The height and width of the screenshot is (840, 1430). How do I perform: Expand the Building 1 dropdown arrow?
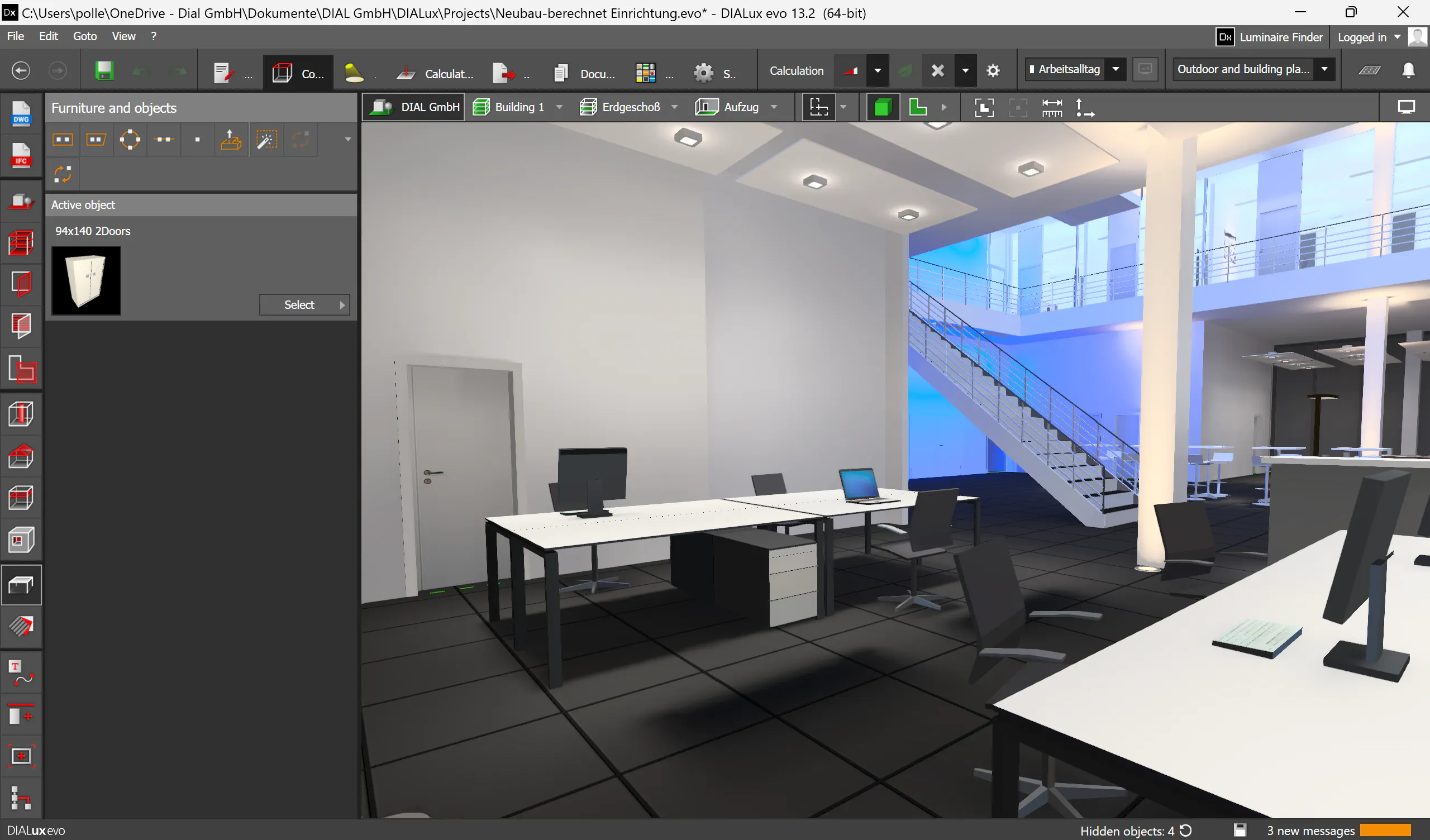559,107
